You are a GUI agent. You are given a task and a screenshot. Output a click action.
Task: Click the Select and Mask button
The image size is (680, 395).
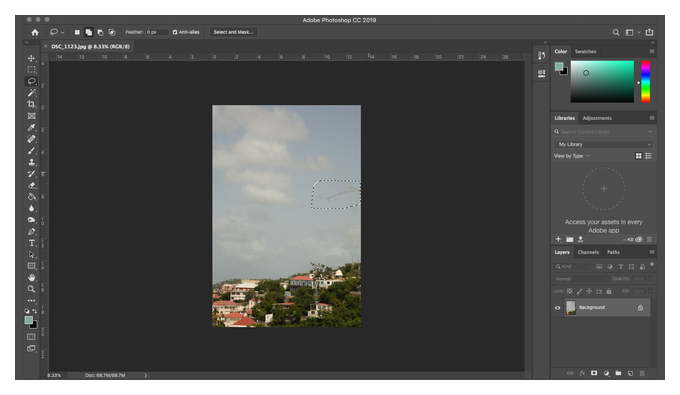pos(233,32)
